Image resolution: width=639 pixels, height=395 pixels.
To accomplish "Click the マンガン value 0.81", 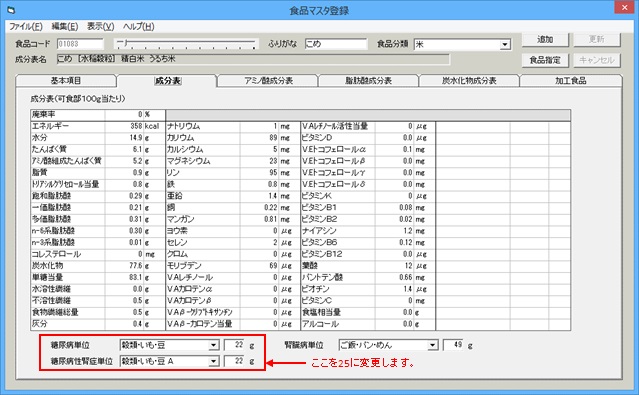I will pos(259,219).
